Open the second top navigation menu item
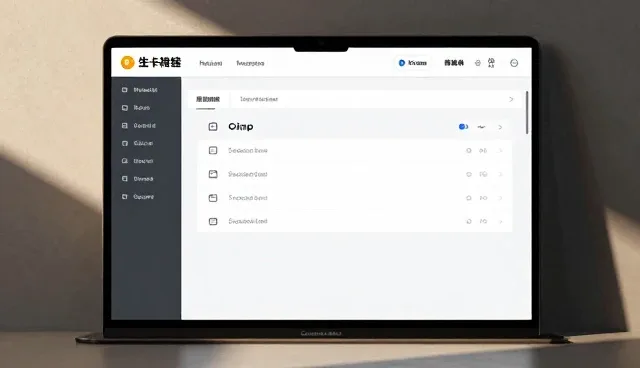The image size is (640, 368). 250,63
